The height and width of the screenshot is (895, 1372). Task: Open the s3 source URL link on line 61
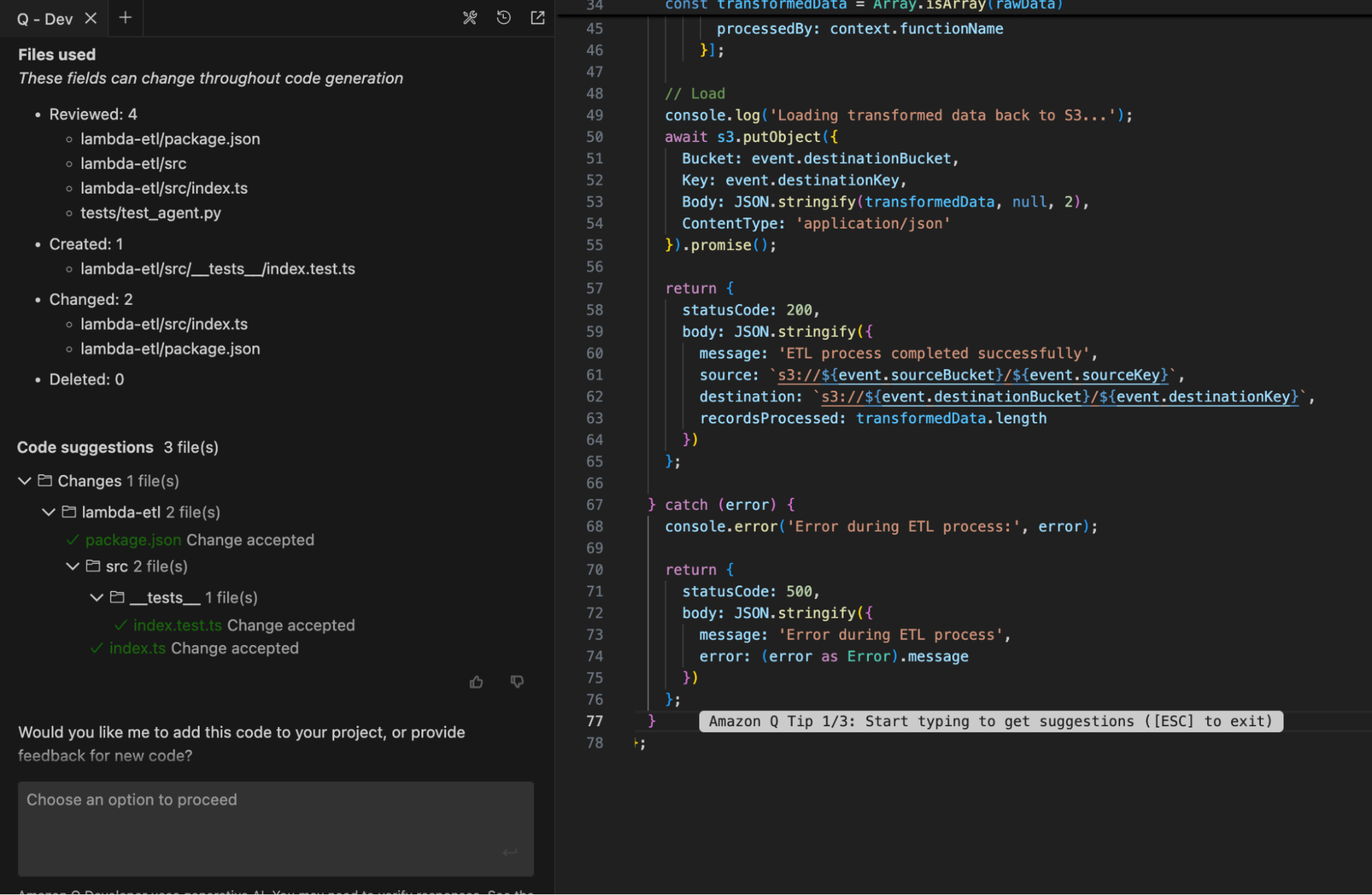pyautogui.click(x=973, y=375)
